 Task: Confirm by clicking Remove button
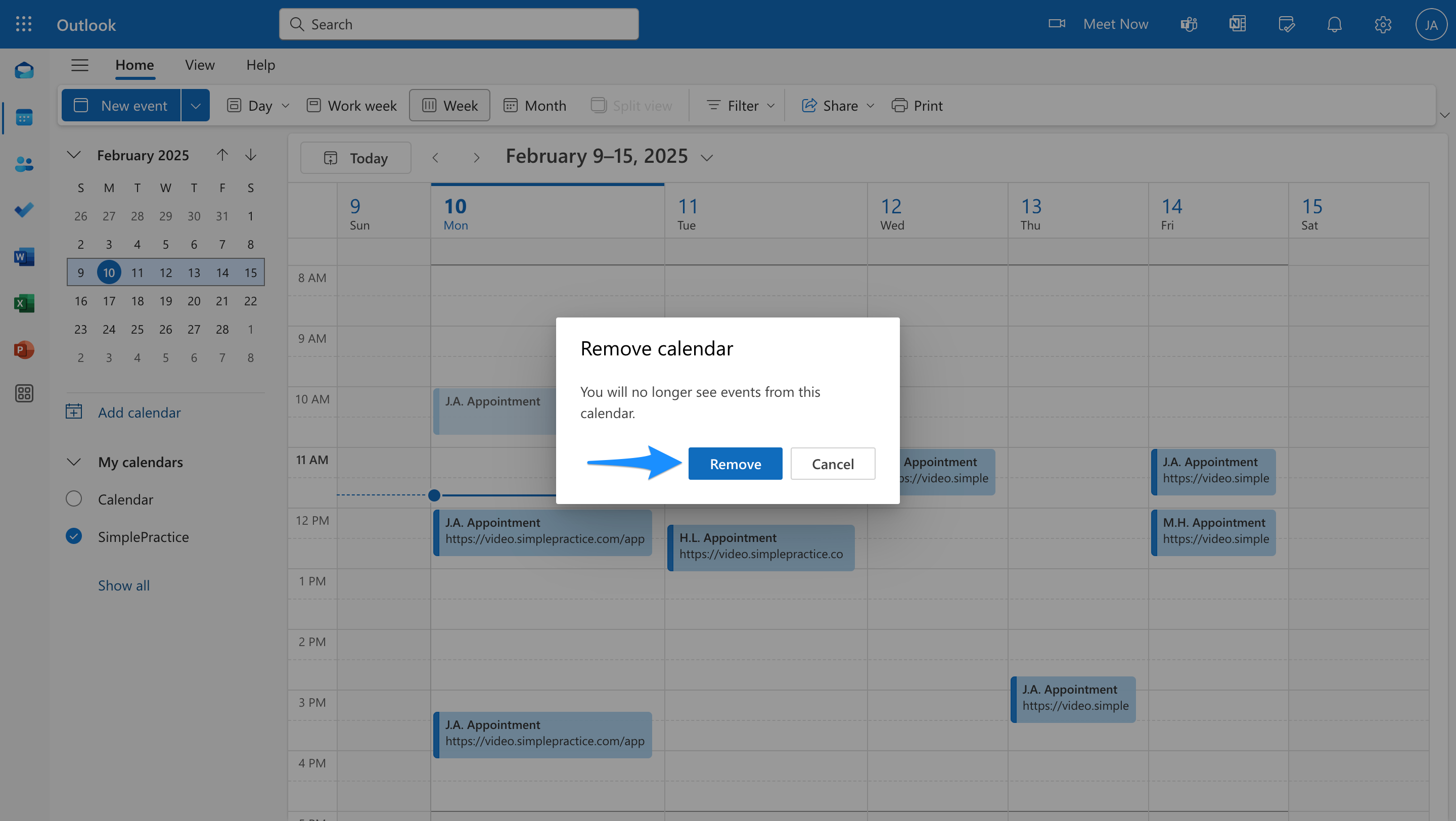point(735,464)
